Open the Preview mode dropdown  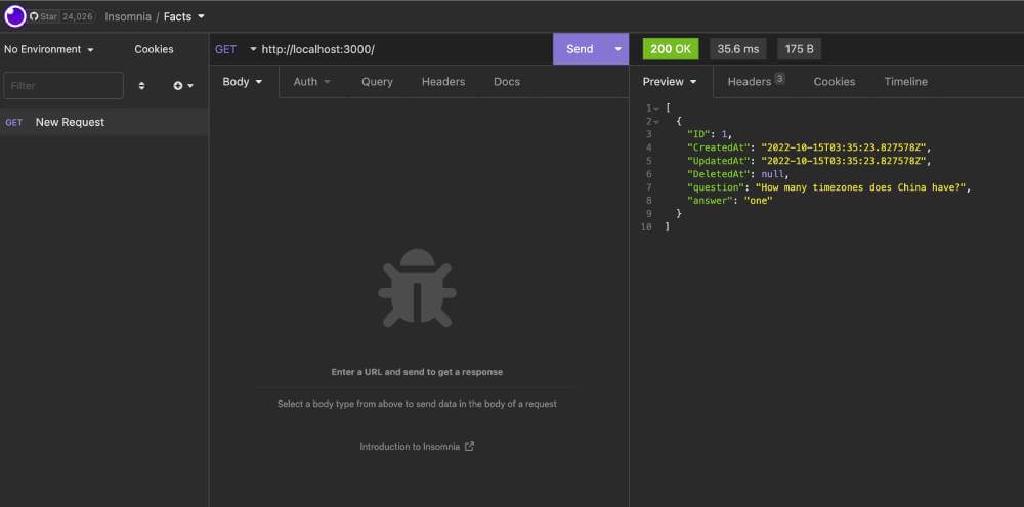click(670, 82)
